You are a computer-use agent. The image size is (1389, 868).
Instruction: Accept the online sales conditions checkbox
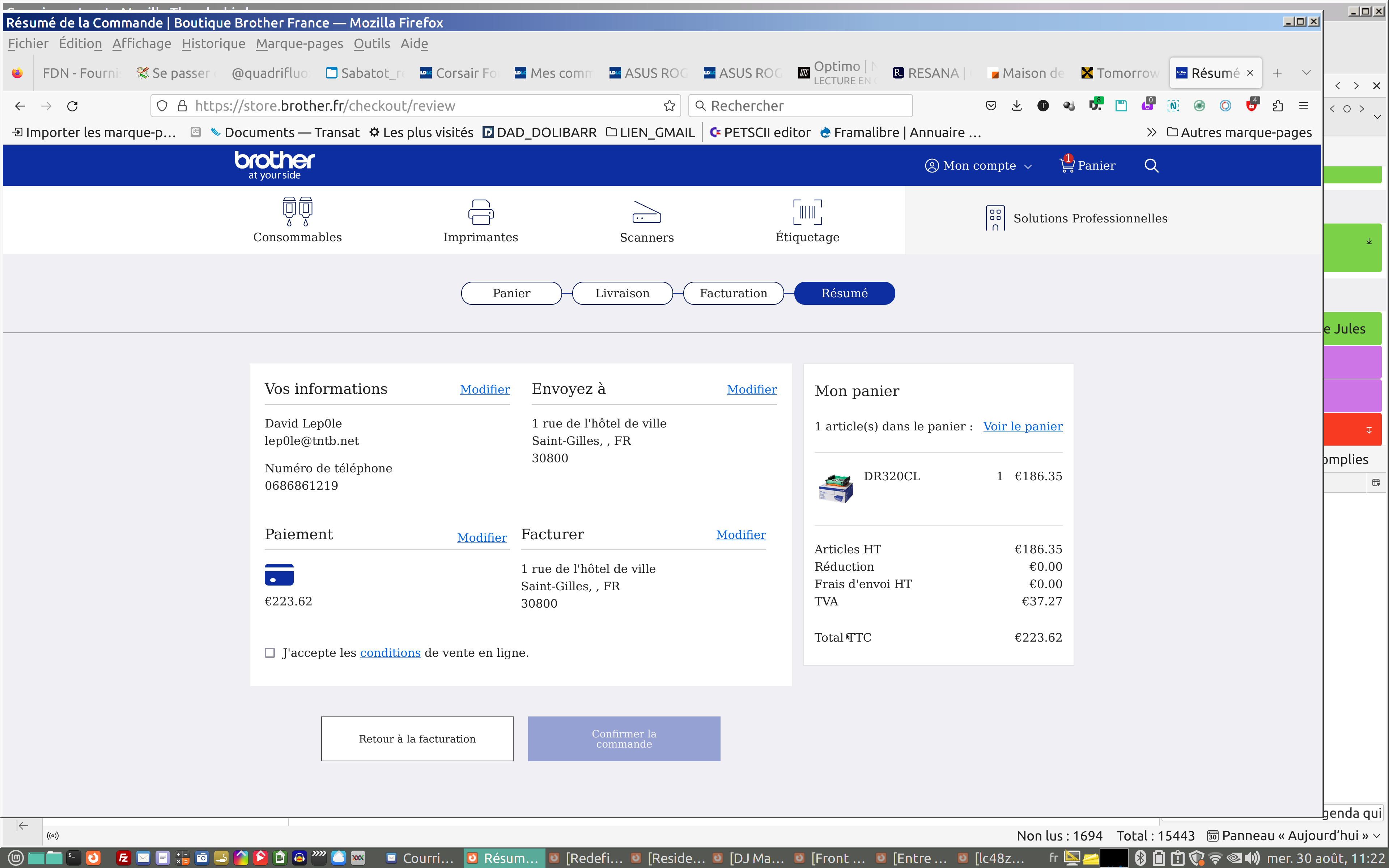270,653
